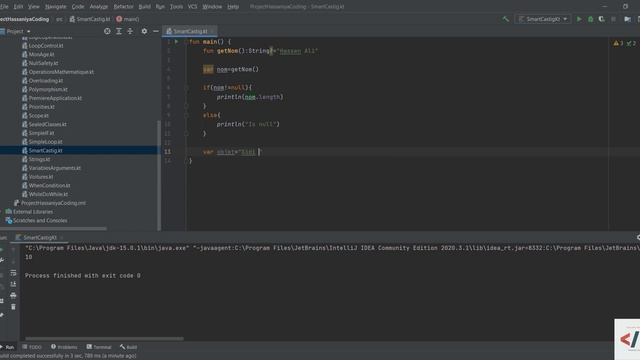Open Run panel settings gear on the right

point(638,238)
